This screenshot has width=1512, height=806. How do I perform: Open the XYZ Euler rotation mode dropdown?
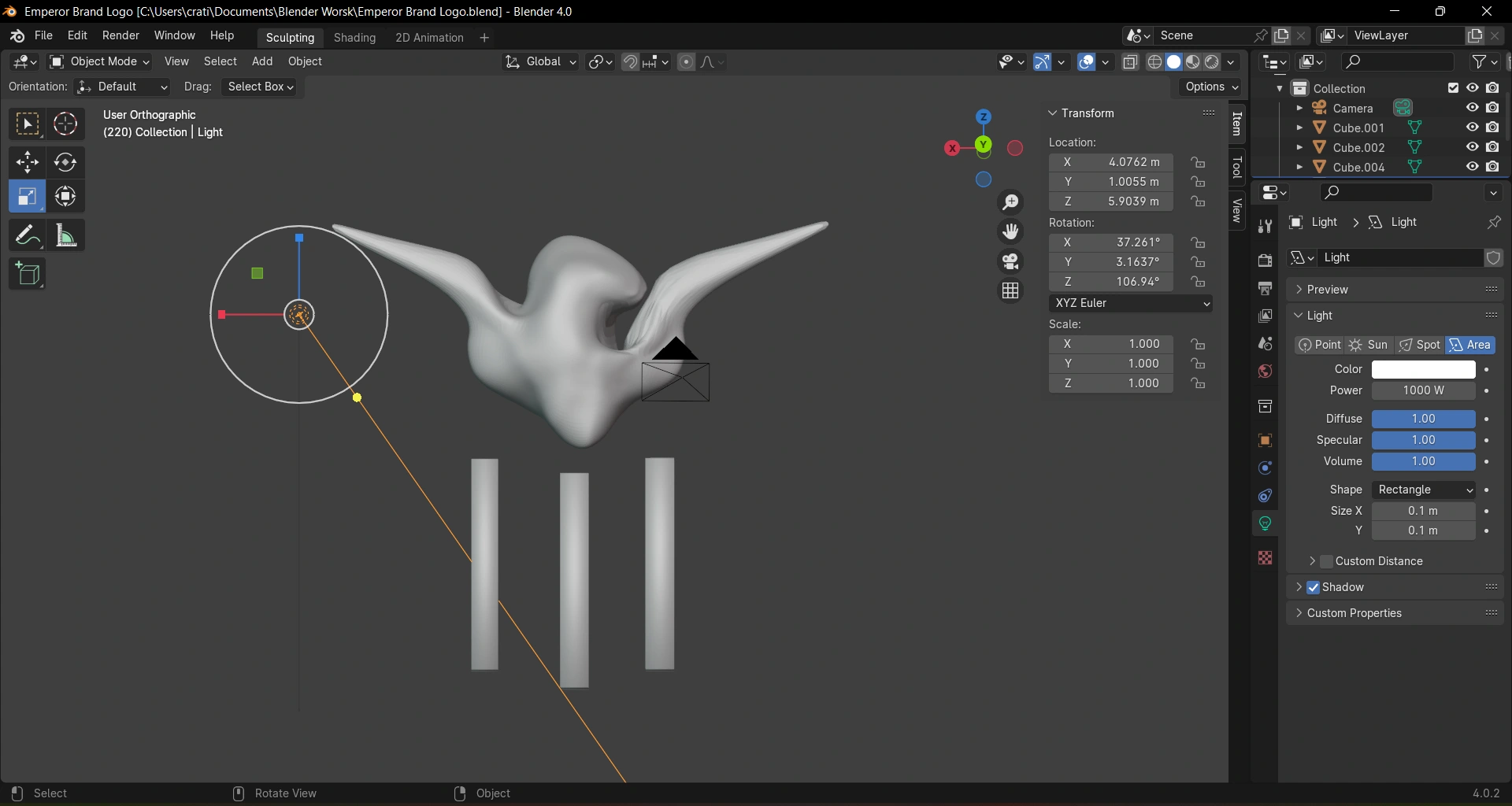click(x=1131, y=304)
